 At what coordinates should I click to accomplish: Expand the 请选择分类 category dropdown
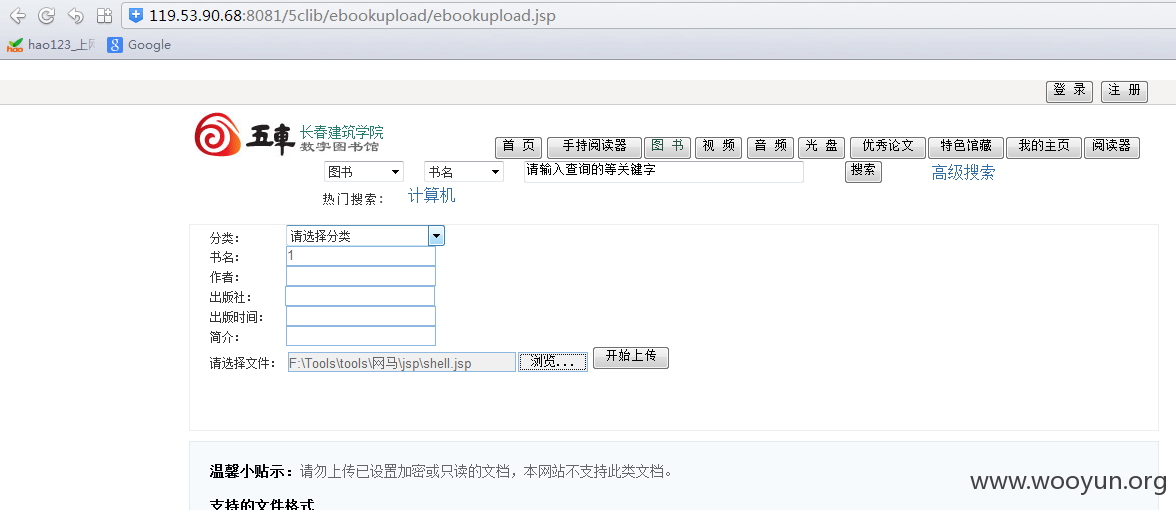click(365, 236)
